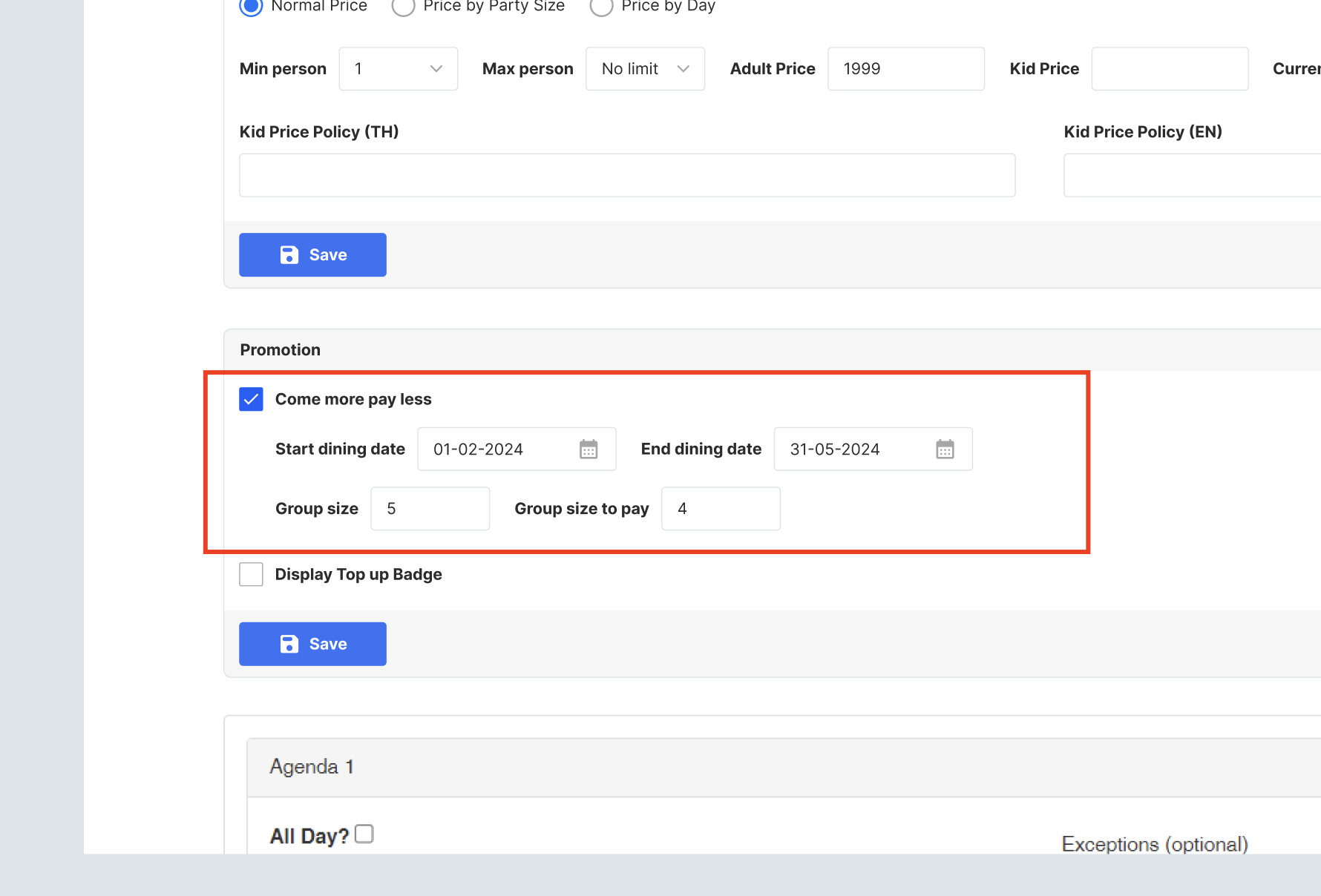
Task: Expand the Min person dropdown
Action: [x=398, y=69]
